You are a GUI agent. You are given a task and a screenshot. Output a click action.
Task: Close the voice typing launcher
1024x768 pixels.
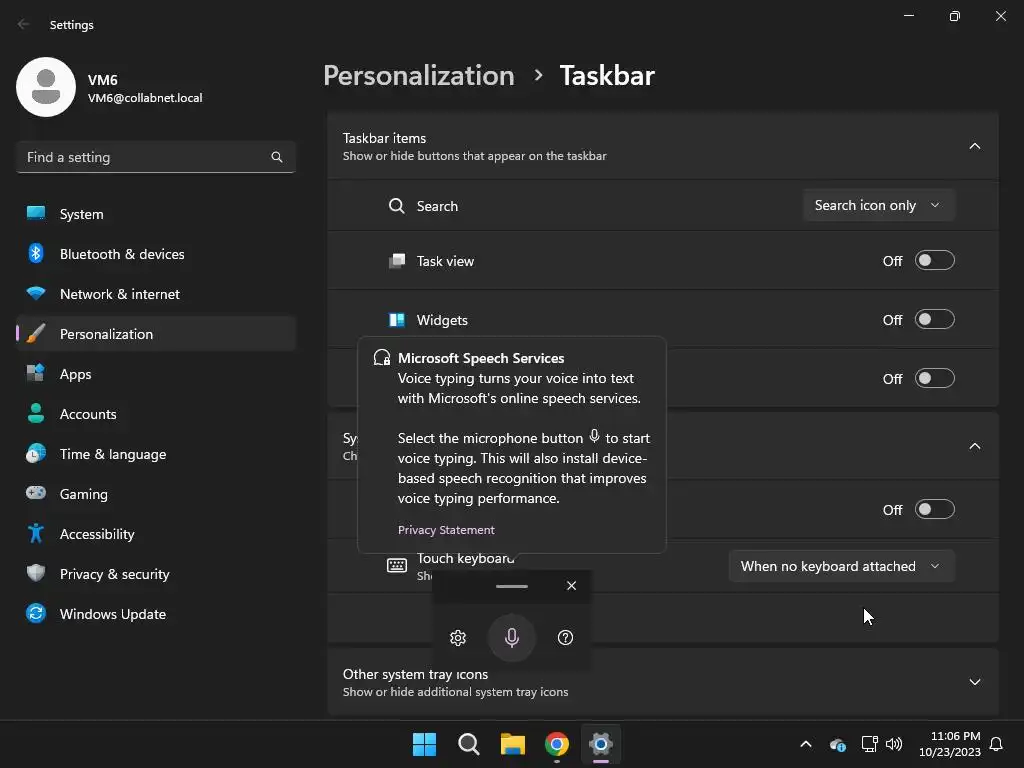click(571, 585)
